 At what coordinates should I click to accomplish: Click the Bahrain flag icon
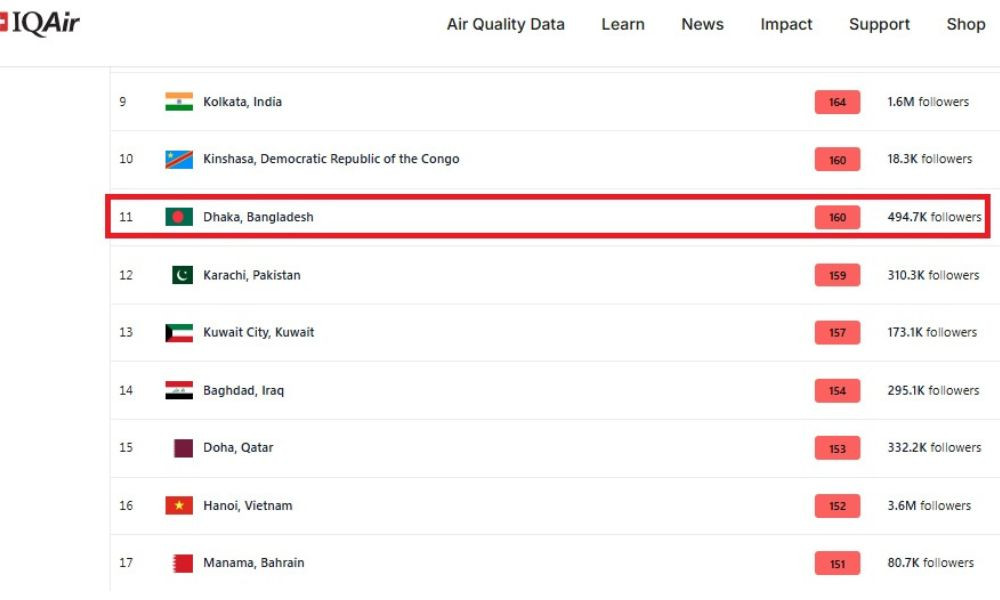tap(183, 563)
